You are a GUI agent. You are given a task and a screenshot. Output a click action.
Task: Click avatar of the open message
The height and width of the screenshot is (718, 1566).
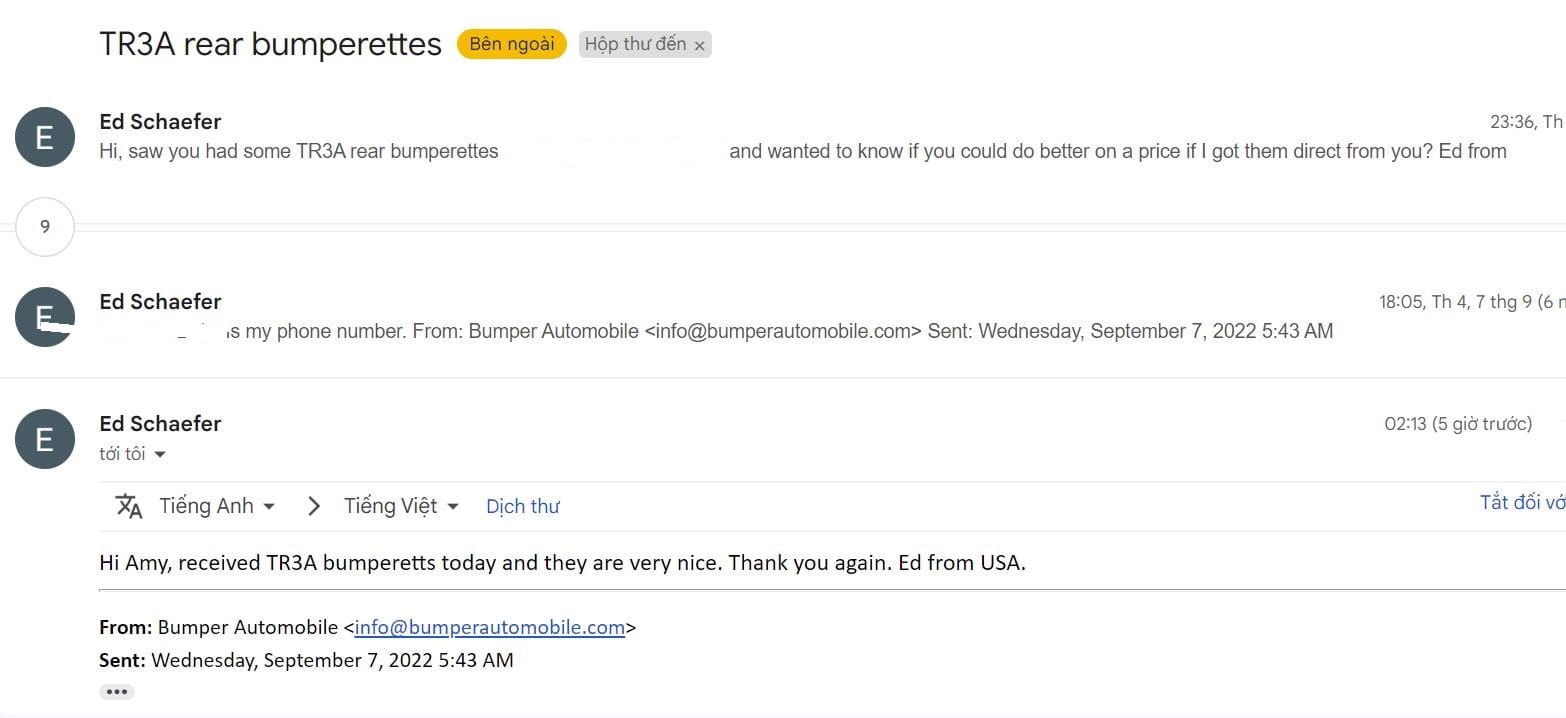45,439
